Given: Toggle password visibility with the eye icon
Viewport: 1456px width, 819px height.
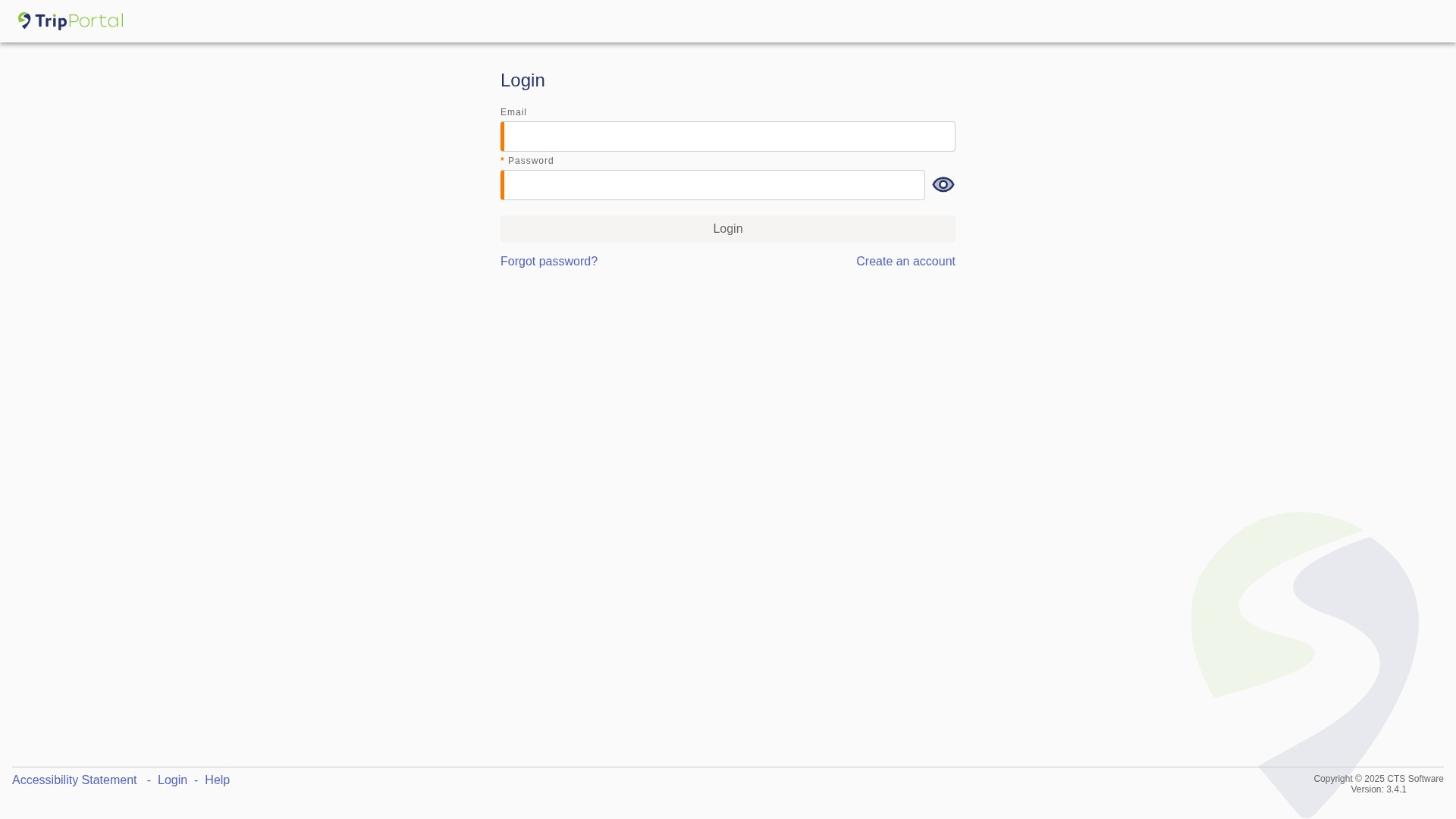Looking at the screenshot, I should coord(943,185).
